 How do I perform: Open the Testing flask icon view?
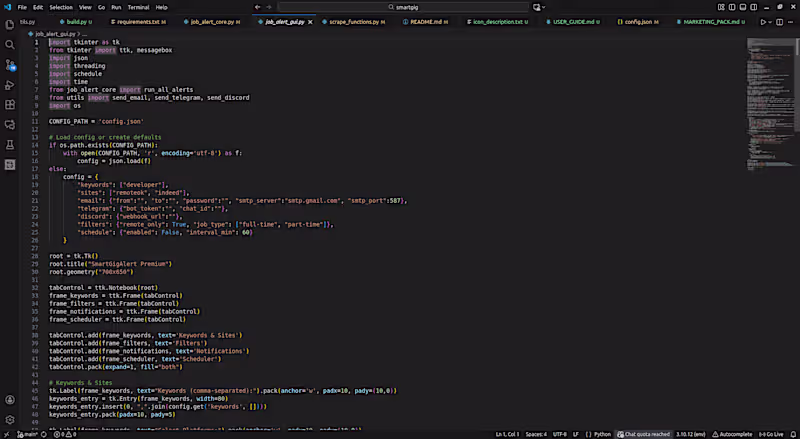(10, 145)
